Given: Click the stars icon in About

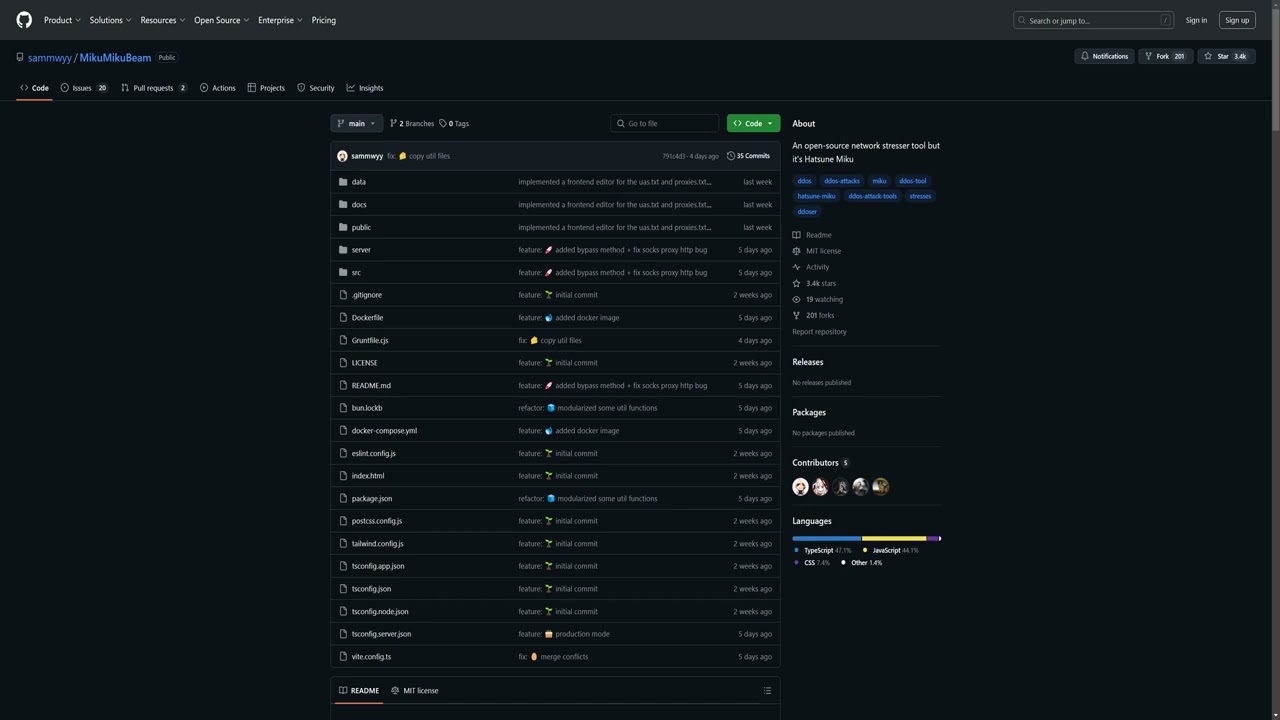Looking at the screenshot, I should point(797,283).
